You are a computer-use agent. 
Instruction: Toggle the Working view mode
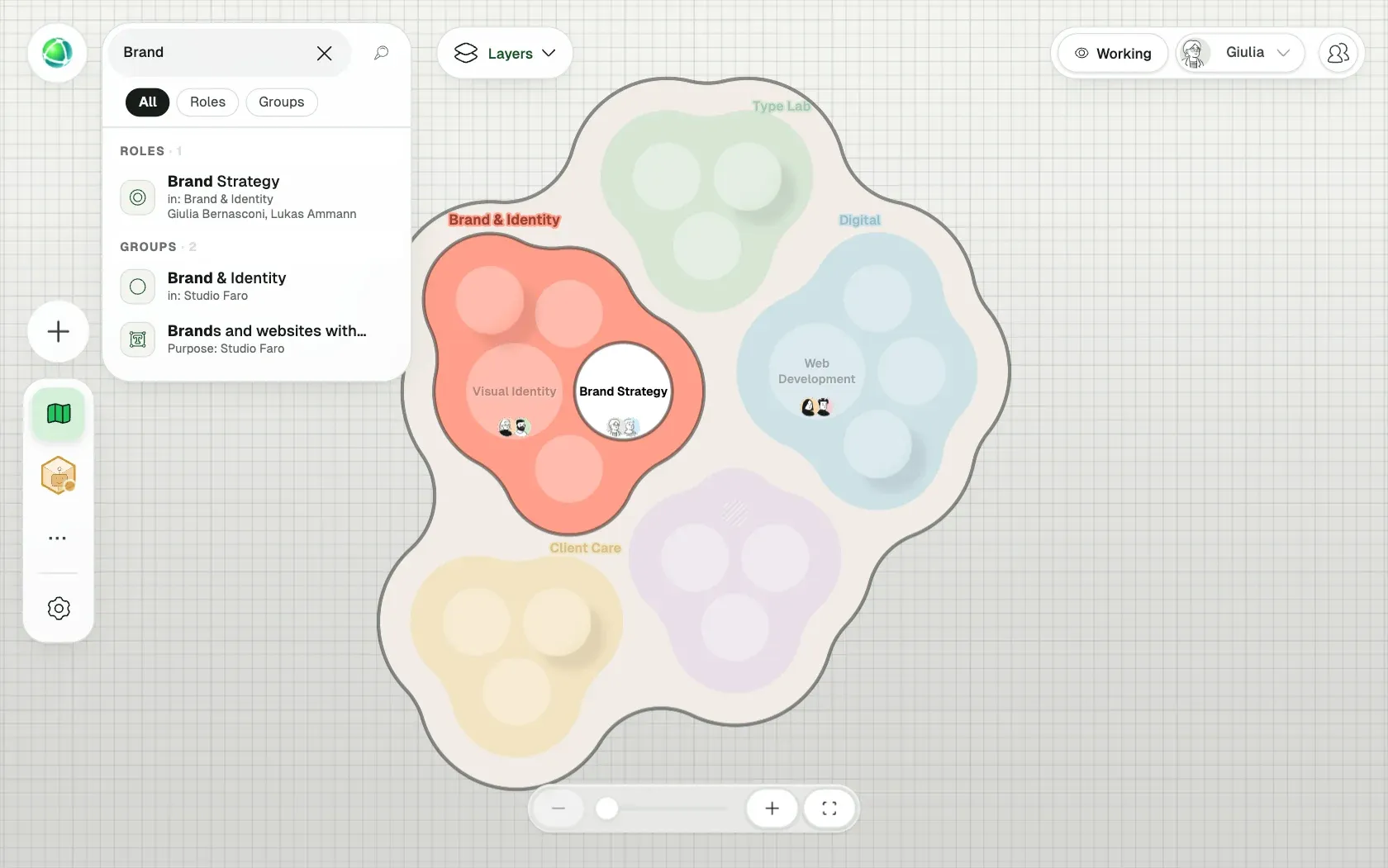(x=1113, y=53)
